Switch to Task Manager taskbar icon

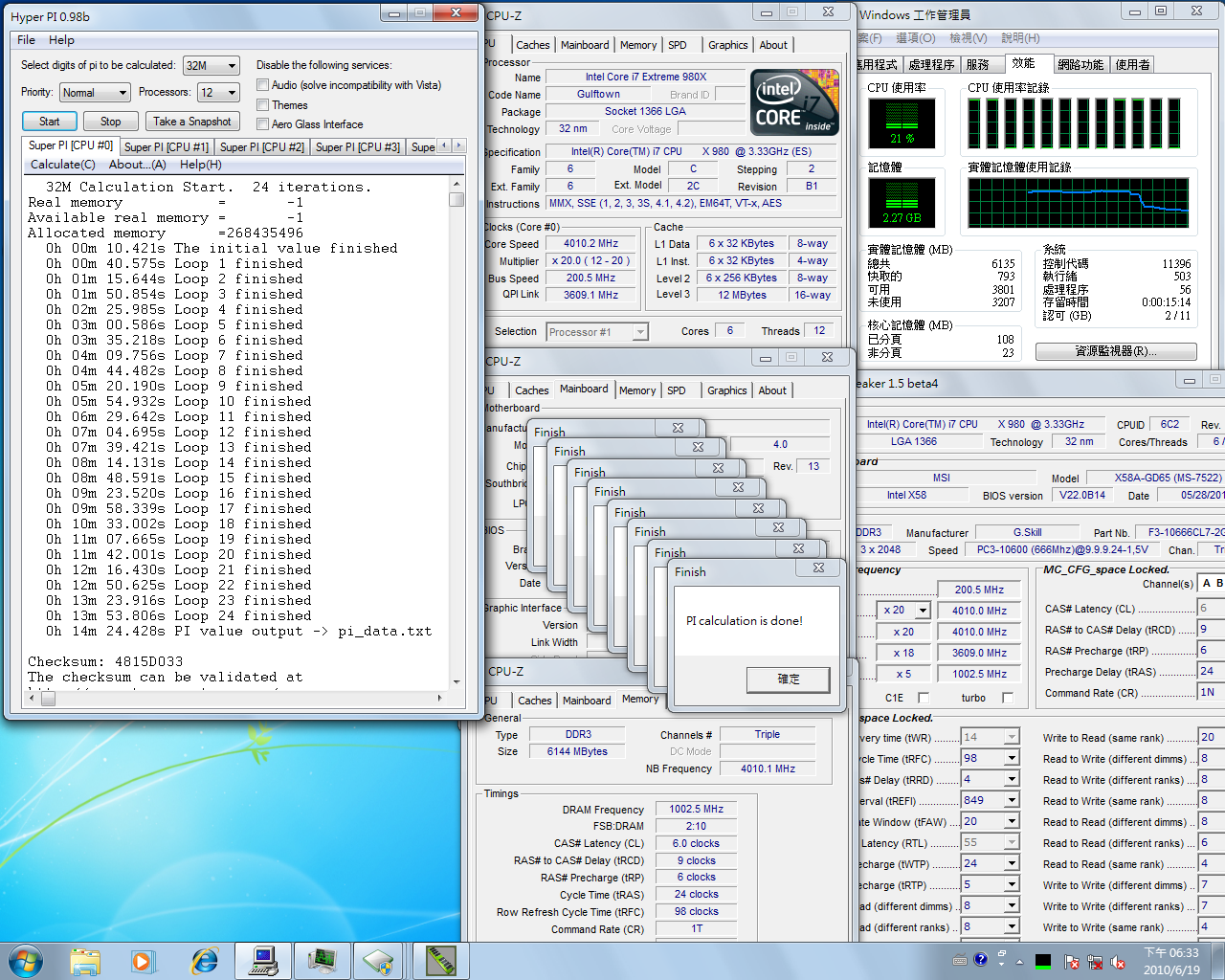point(322,961)
